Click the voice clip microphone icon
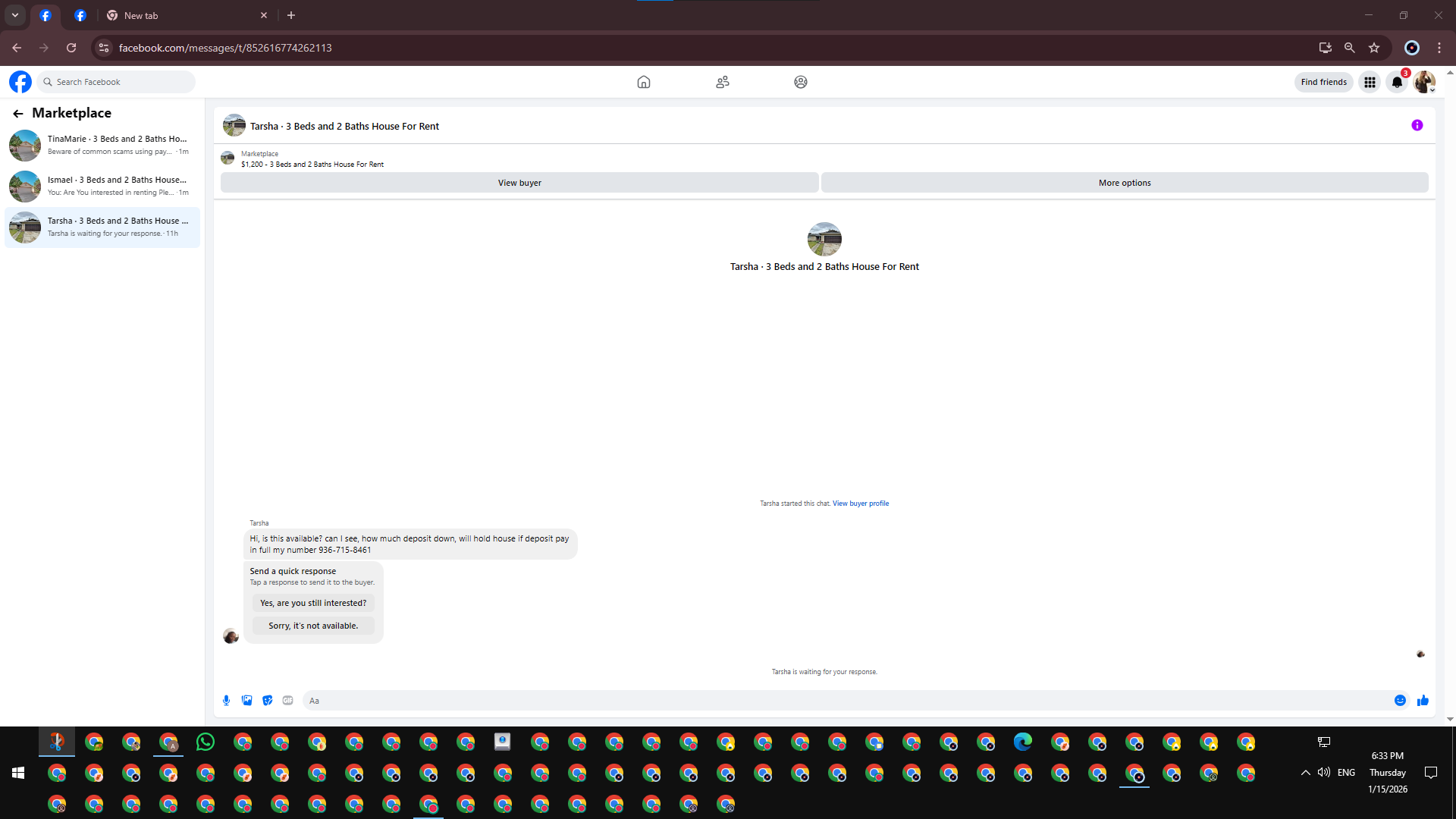This screenshot has width=1456, height=819. click(226, 701)
